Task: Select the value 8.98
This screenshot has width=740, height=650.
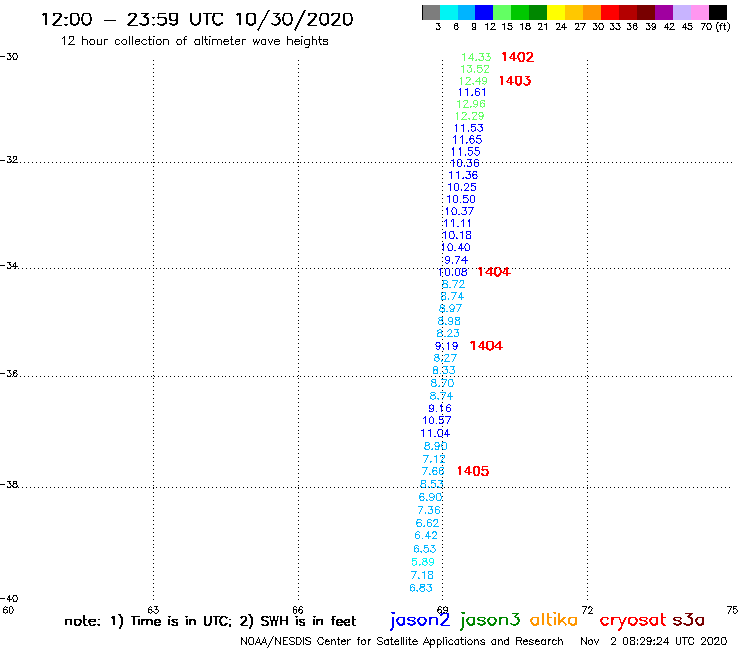Action: (x=449, y=321)
